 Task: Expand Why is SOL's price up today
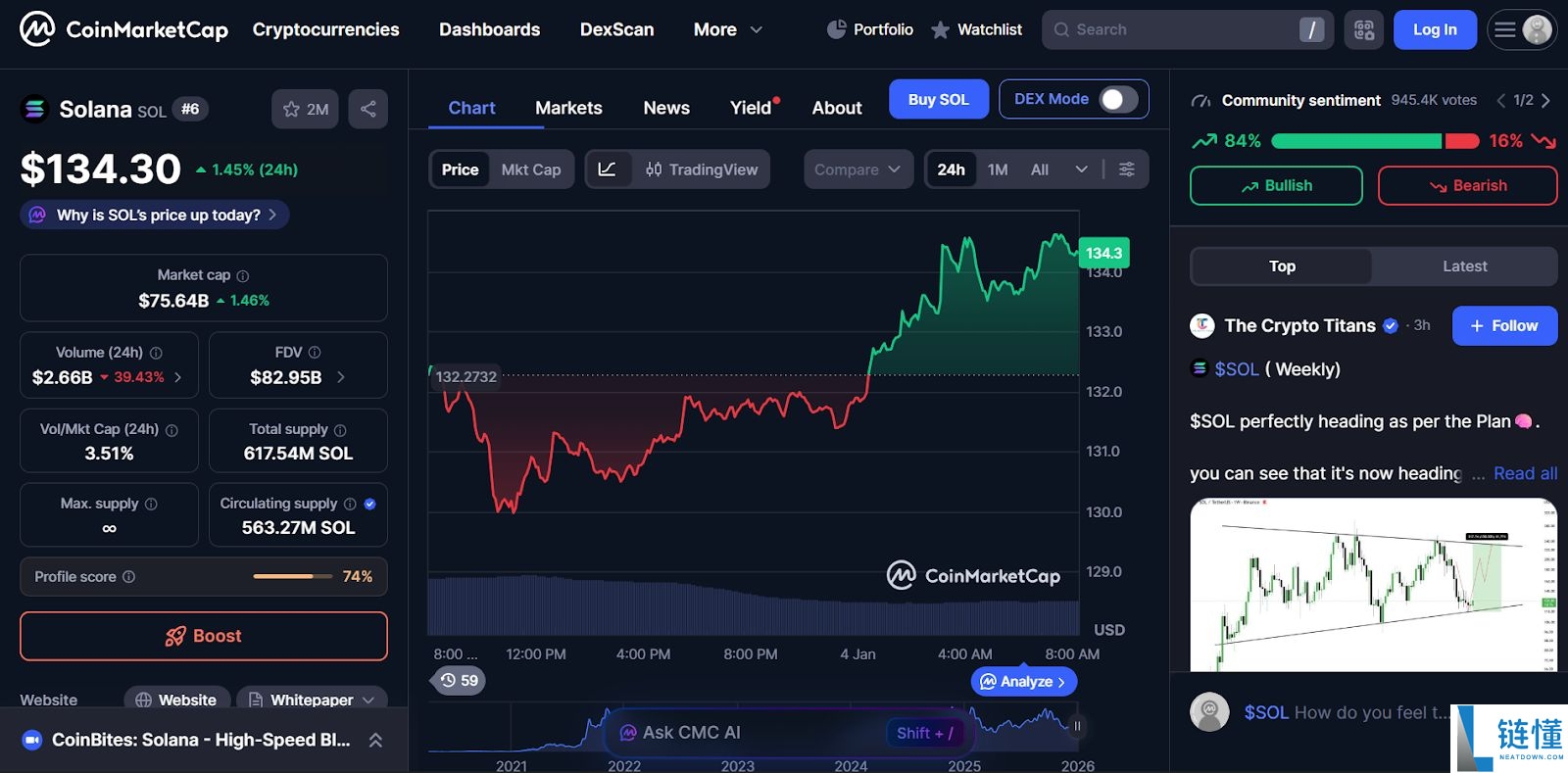coord(155,215)
